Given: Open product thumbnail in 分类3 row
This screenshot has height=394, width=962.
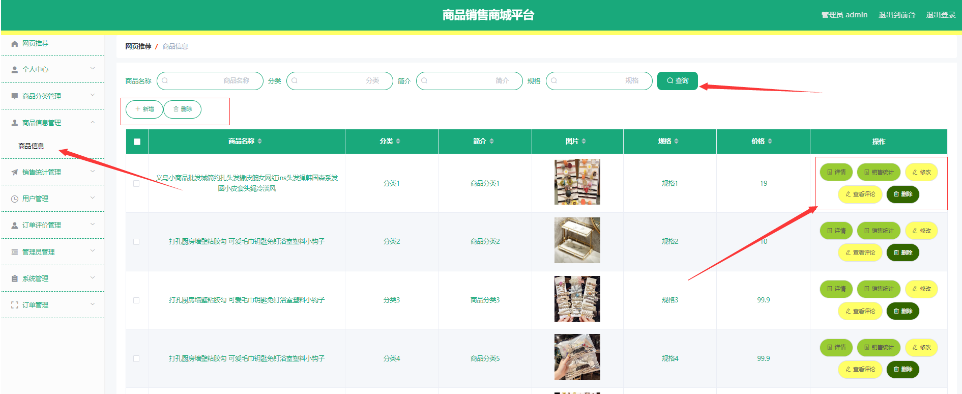Looking at the screenshot, I should coord(577,299).
